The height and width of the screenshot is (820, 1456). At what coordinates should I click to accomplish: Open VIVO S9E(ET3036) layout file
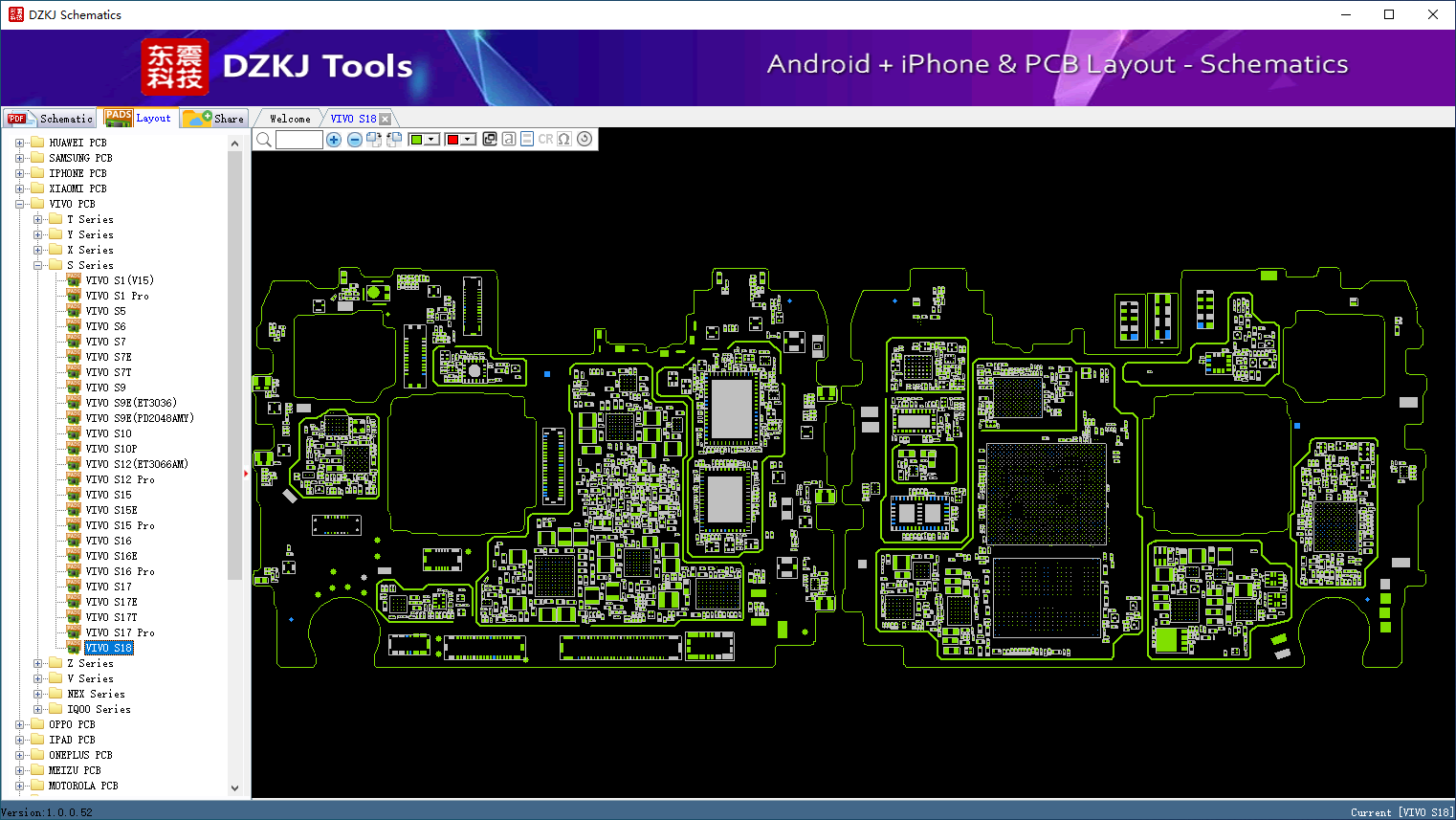[x=131, y=403]
